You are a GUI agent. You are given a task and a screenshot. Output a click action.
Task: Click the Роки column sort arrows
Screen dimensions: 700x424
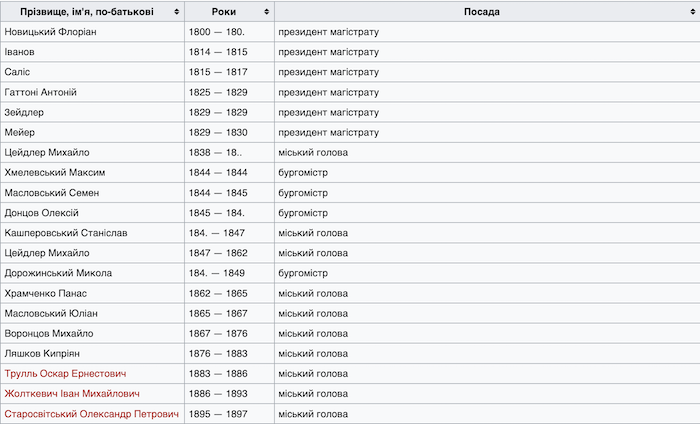click(267, 12)
